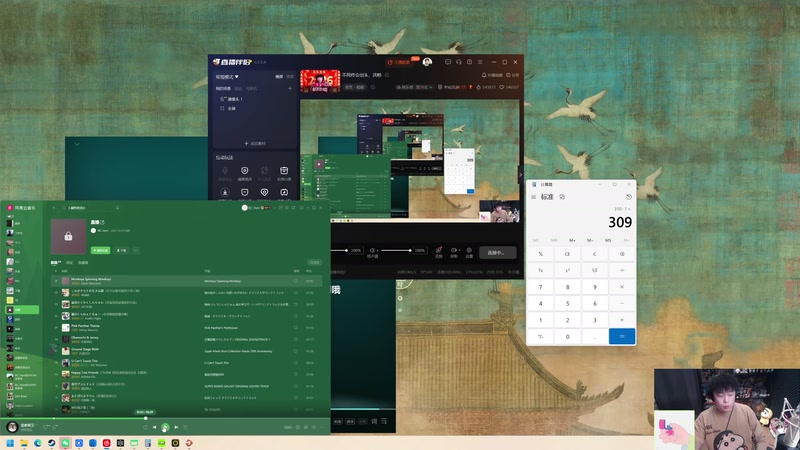The height and width of the screenshot is (450, 800).
Task: Click the streamer avatar in streaming app
Action: [427, 62]
